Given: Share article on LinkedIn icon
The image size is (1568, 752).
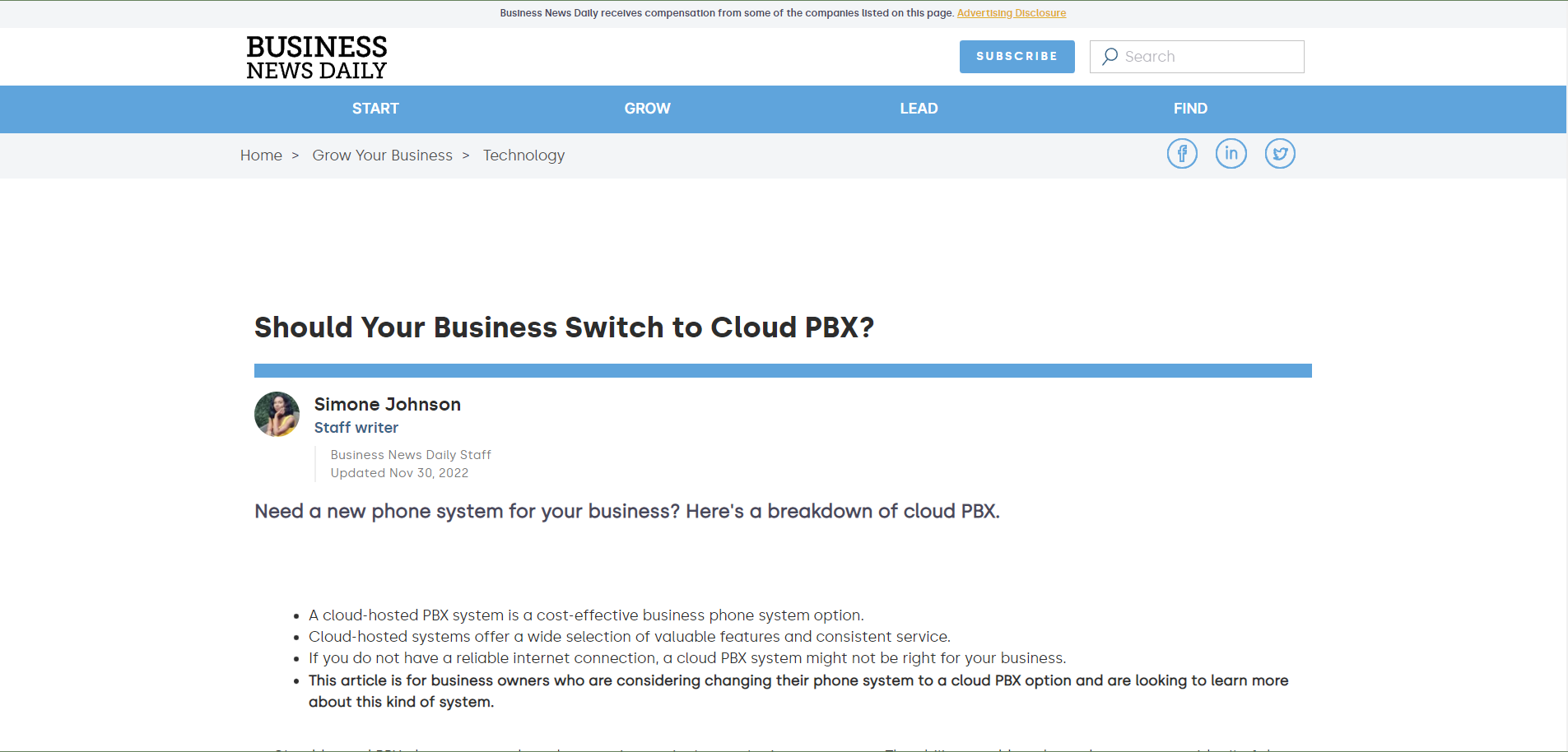Looking at the screenshot, I should tap(1231, 154).
